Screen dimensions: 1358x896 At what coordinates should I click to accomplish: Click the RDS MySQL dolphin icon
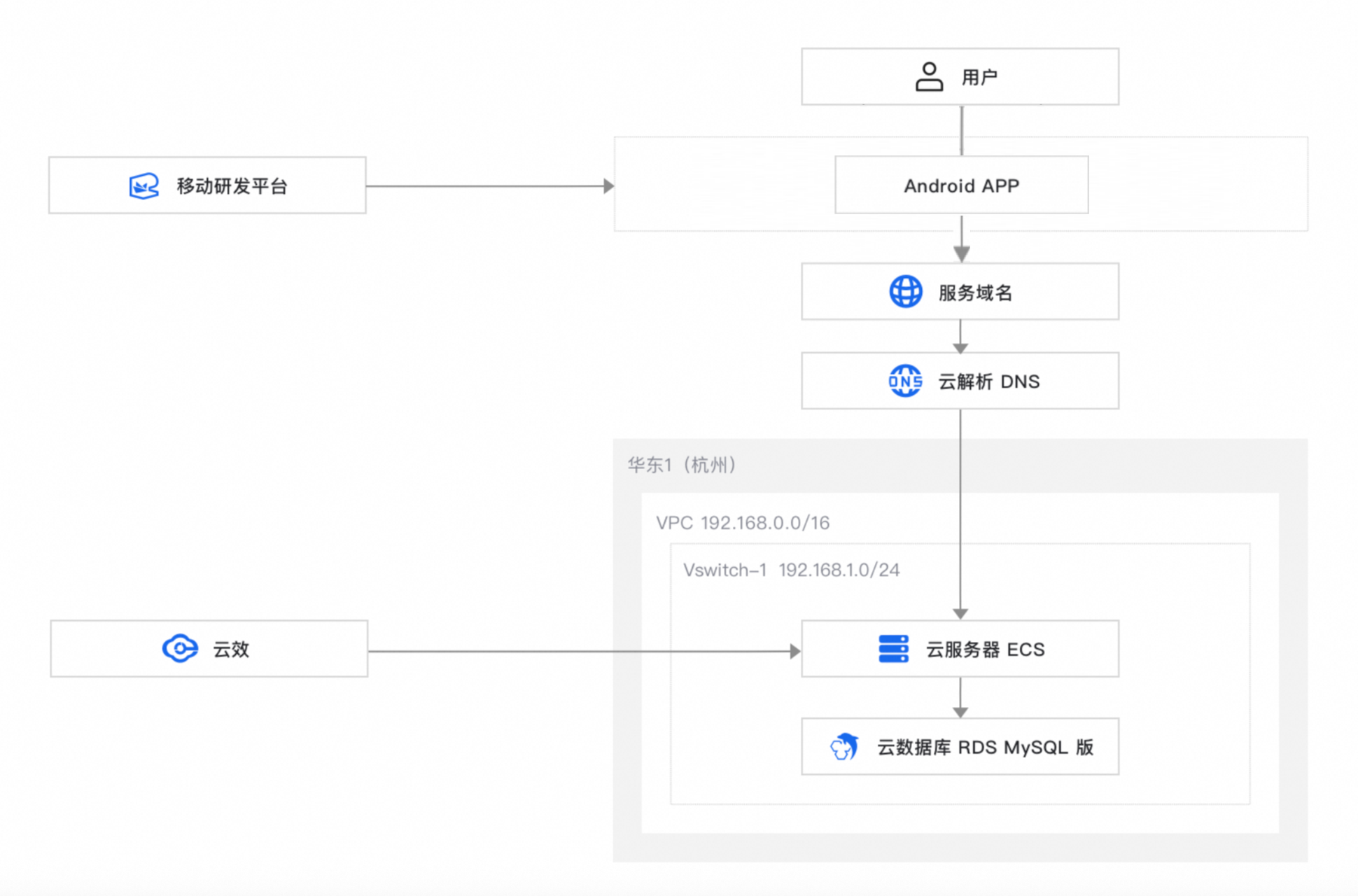tap(844, 747)
